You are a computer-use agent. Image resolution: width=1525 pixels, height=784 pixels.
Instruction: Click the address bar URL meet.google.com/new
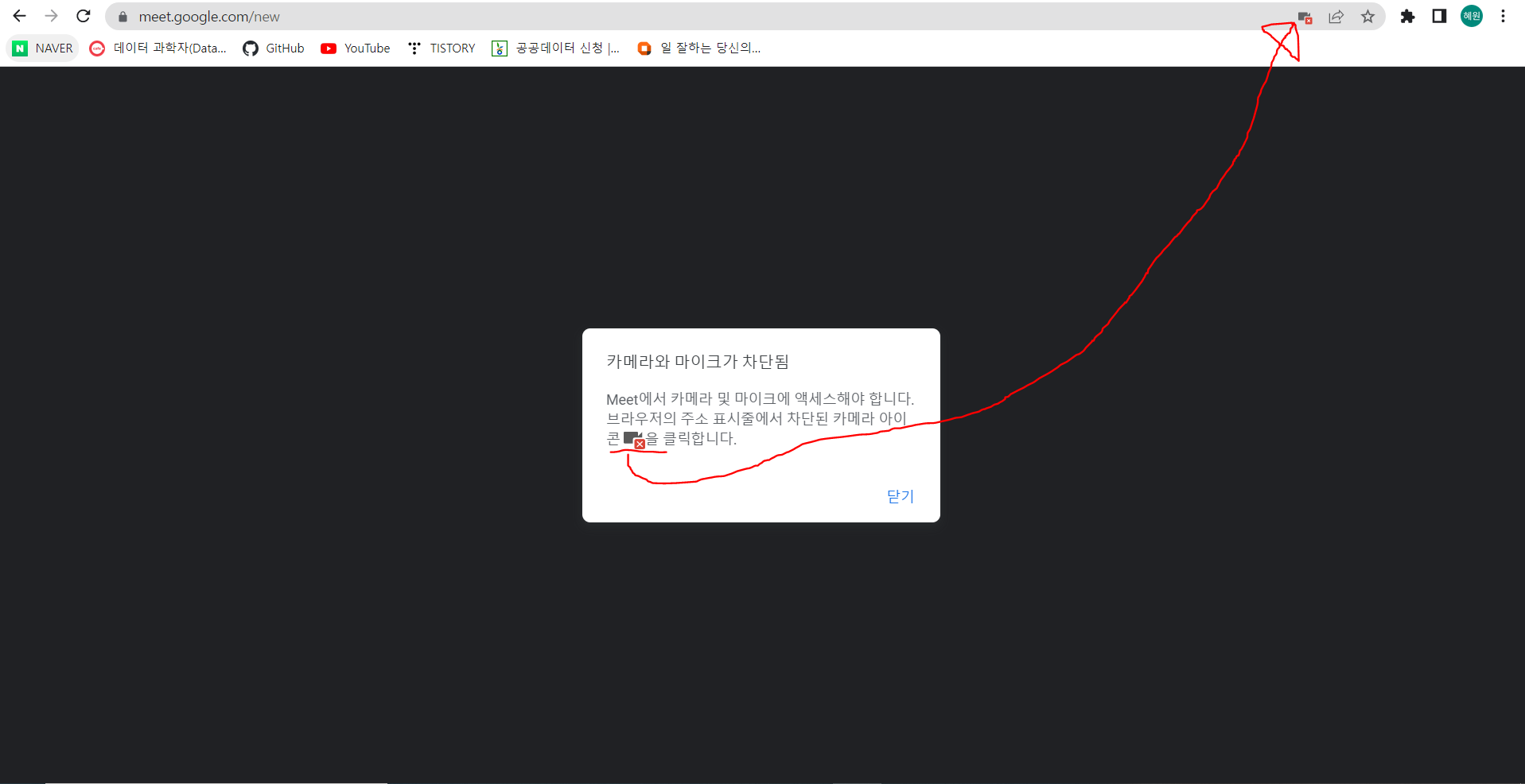pos(209,17)
